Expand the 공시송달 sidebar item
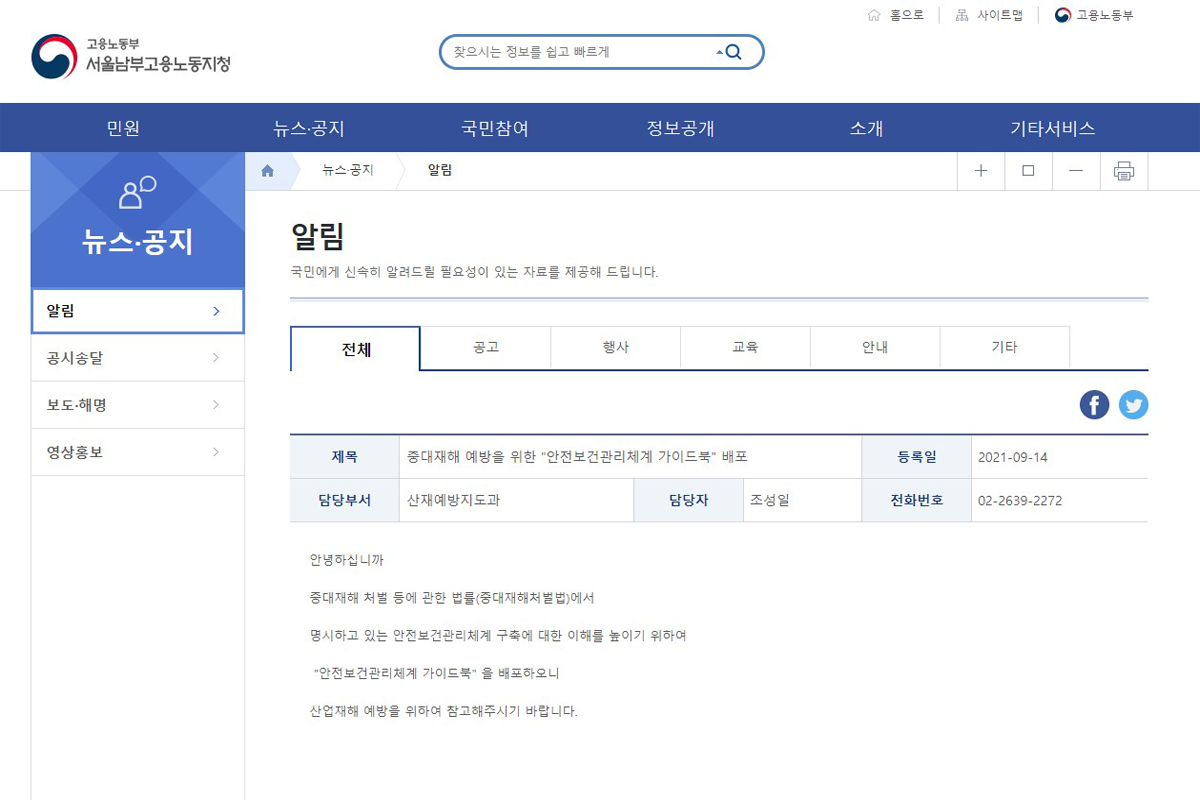Image resolution: width=1200 pixels, height=800 pixels. coord(137,358)
